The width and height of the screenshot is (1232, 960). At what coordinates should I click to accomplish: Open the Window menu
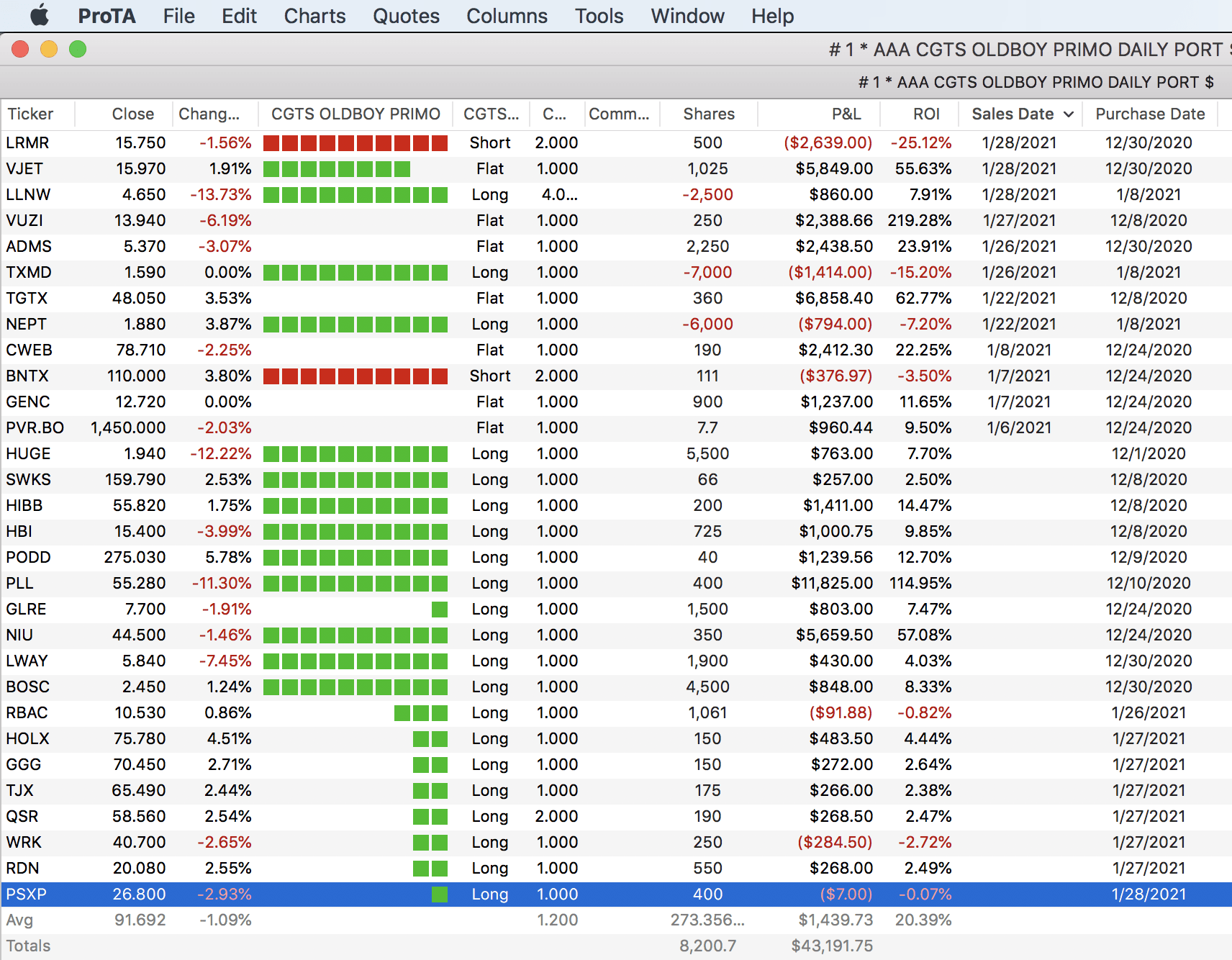click(x=687, y=16)
